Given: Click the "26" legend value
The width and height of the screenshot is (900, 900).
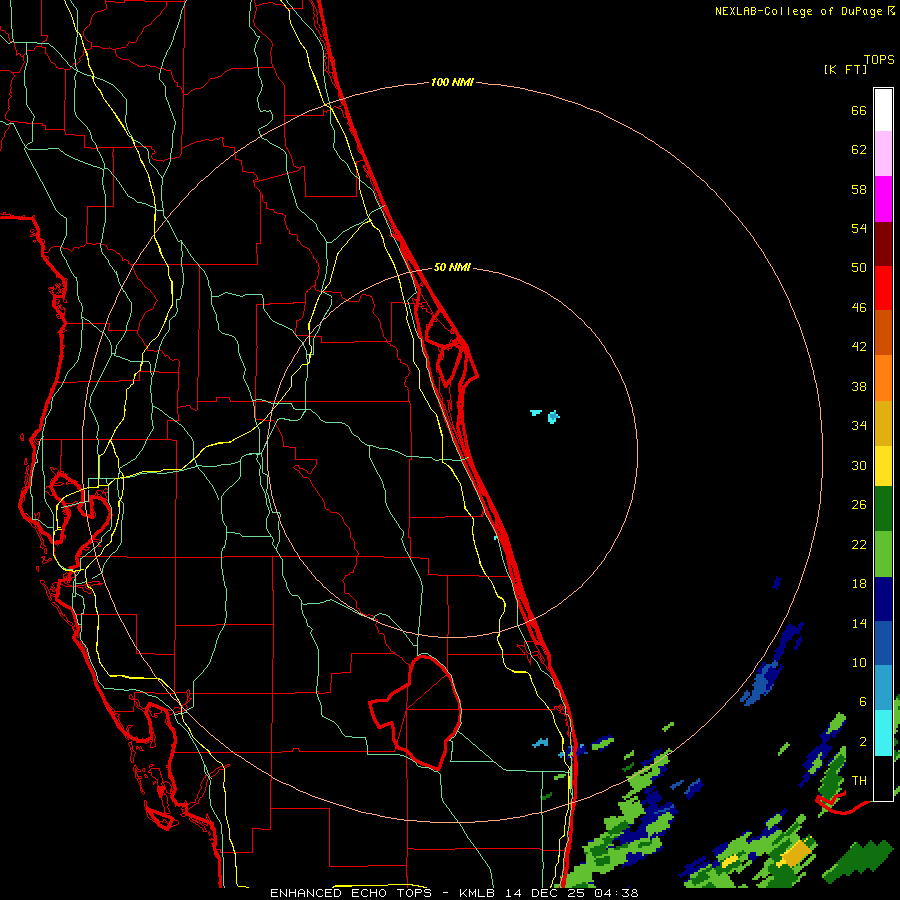Looking at the screenshot, I should pos(859,505).
